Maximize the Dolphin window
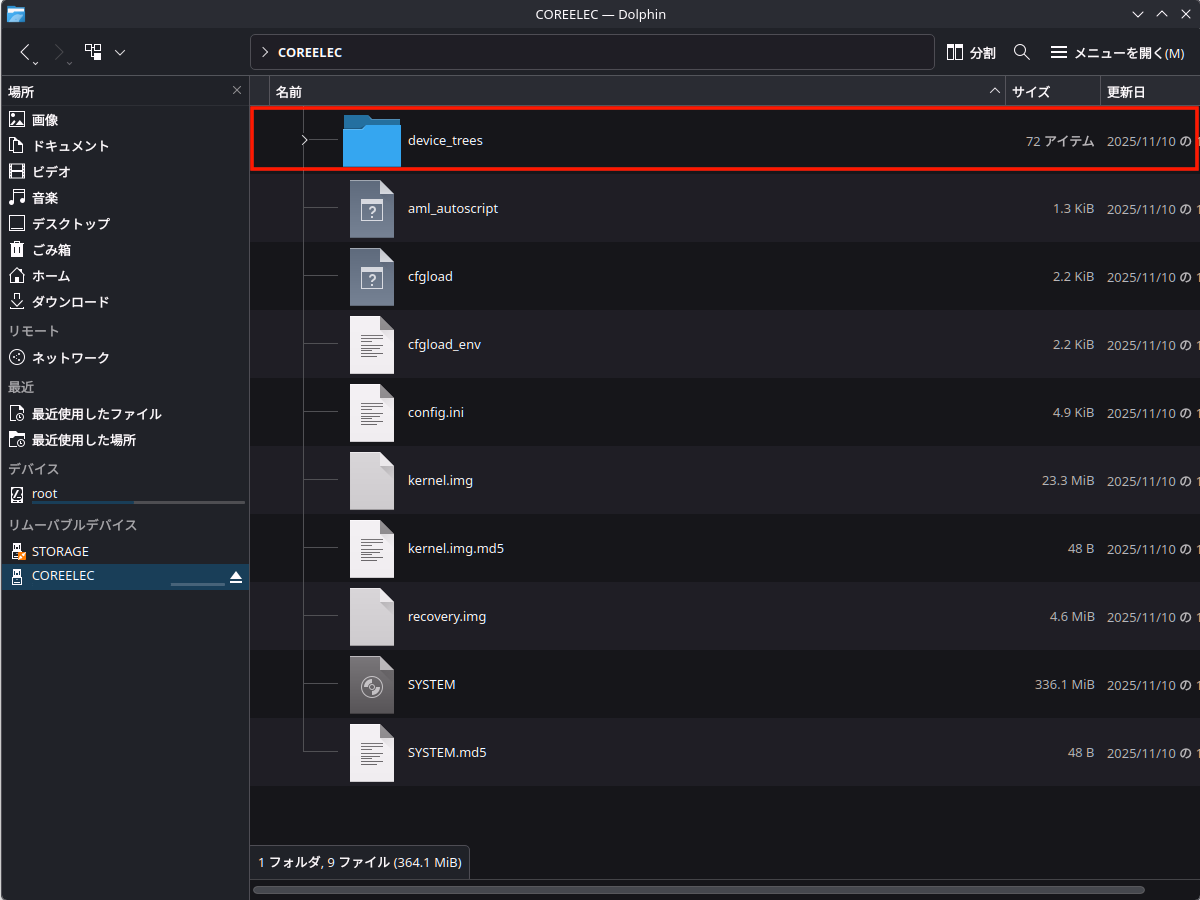1200x900 pixels. tap(1162, 14)
